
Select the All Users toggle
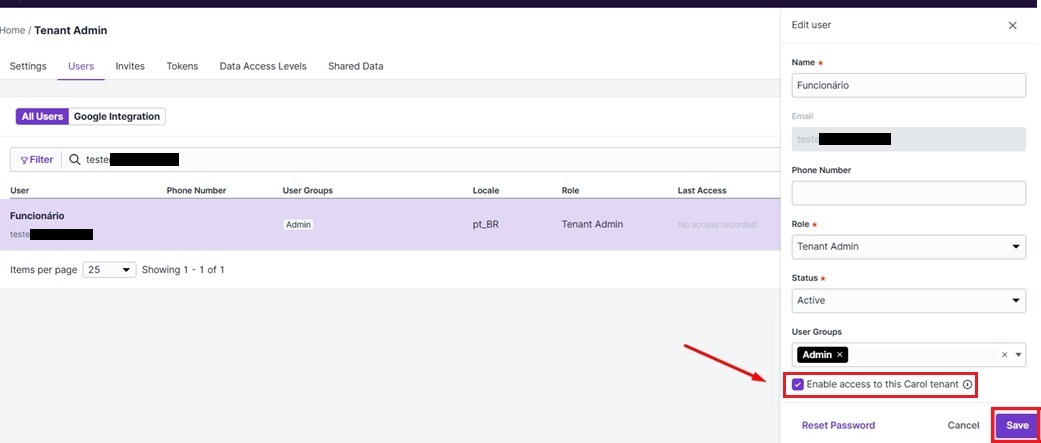42,117
